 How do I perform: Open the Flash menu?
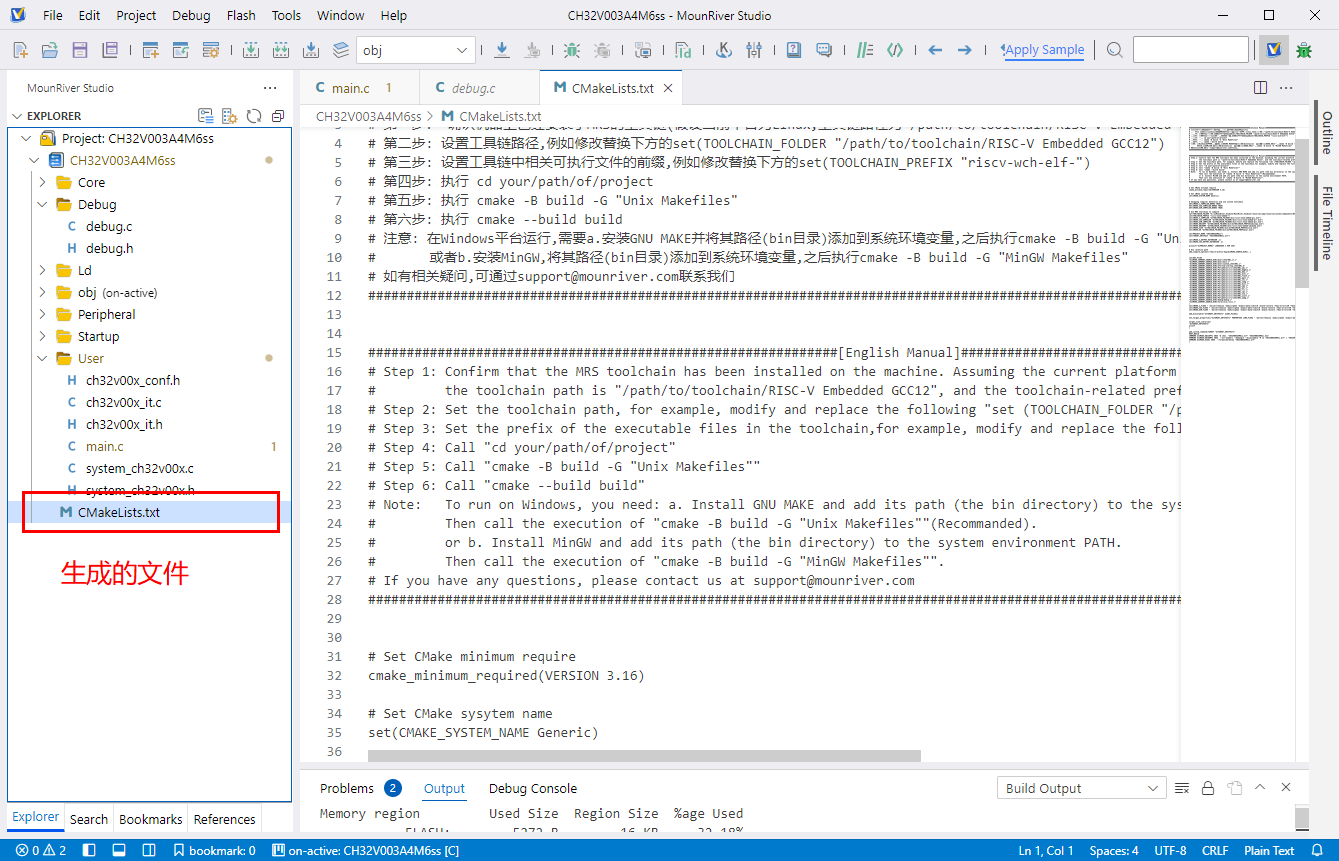(x=241, y=15)
